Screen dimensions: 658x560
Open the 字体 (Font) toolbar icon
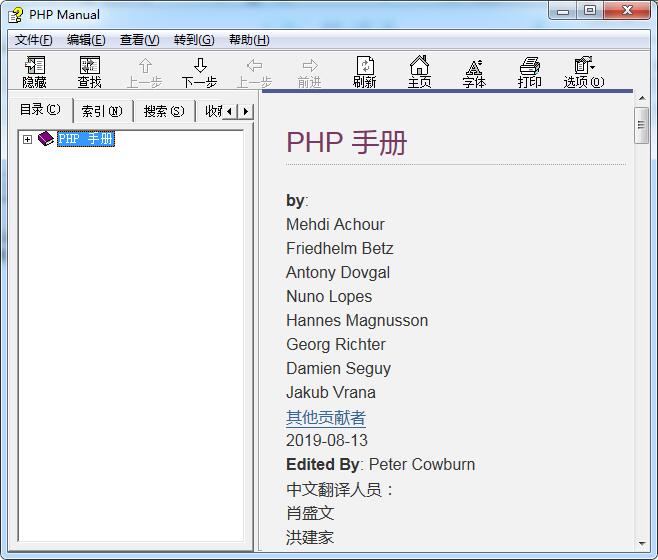(474, 73)
